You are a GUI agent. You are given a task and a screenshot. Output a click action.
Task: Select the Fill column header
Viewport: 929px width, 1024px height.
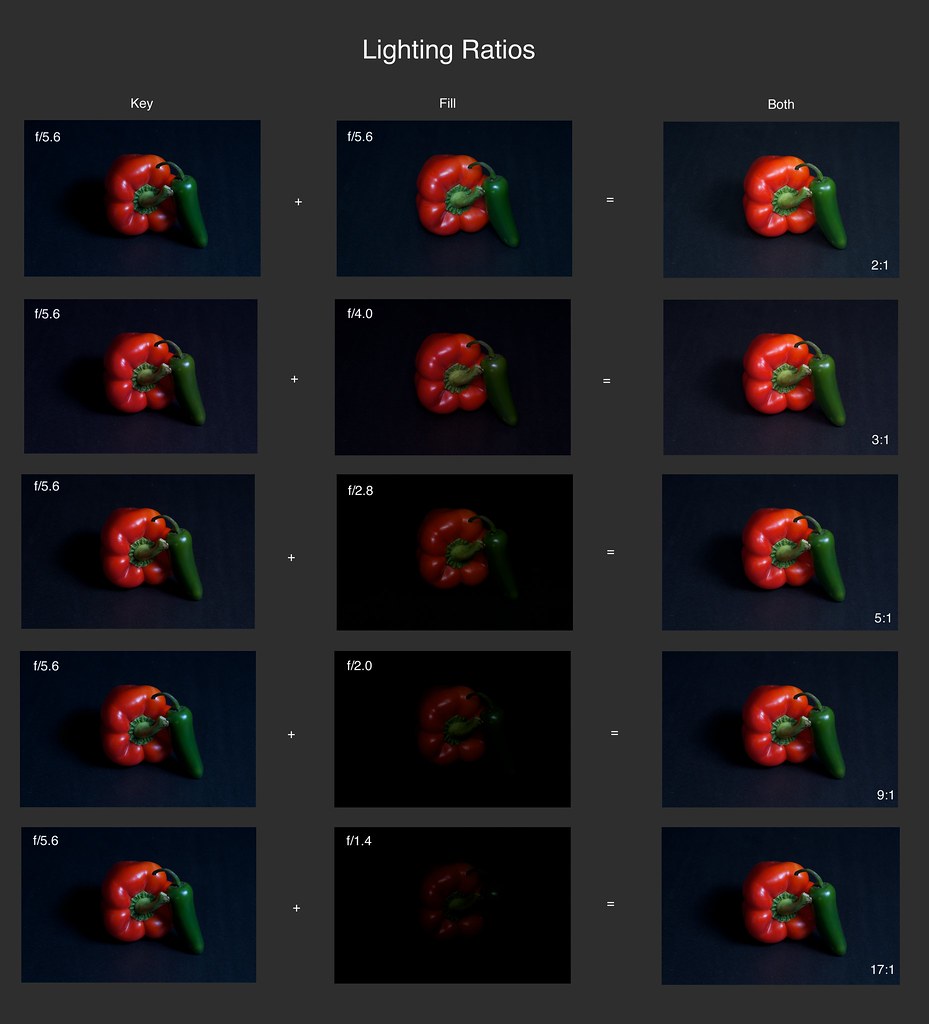point(447,103)
